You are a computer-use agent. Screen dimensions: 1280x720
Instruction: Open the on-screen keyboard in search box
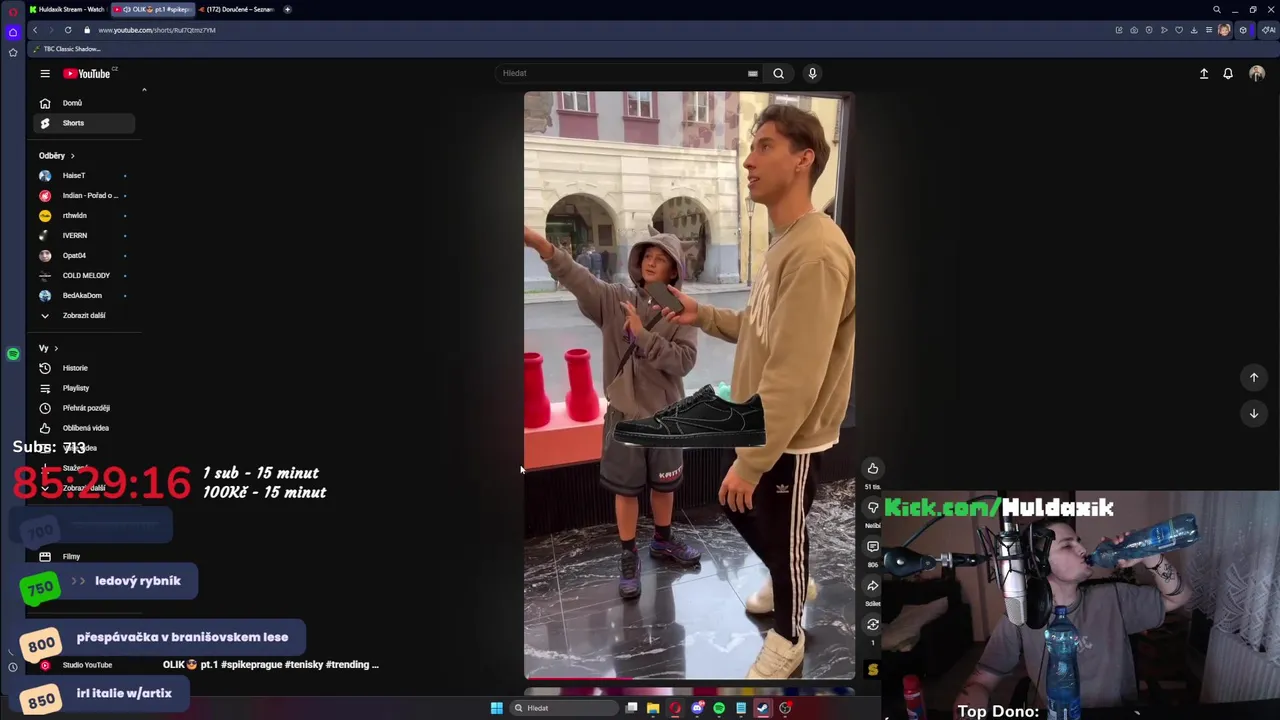click(x=752, y=73)
